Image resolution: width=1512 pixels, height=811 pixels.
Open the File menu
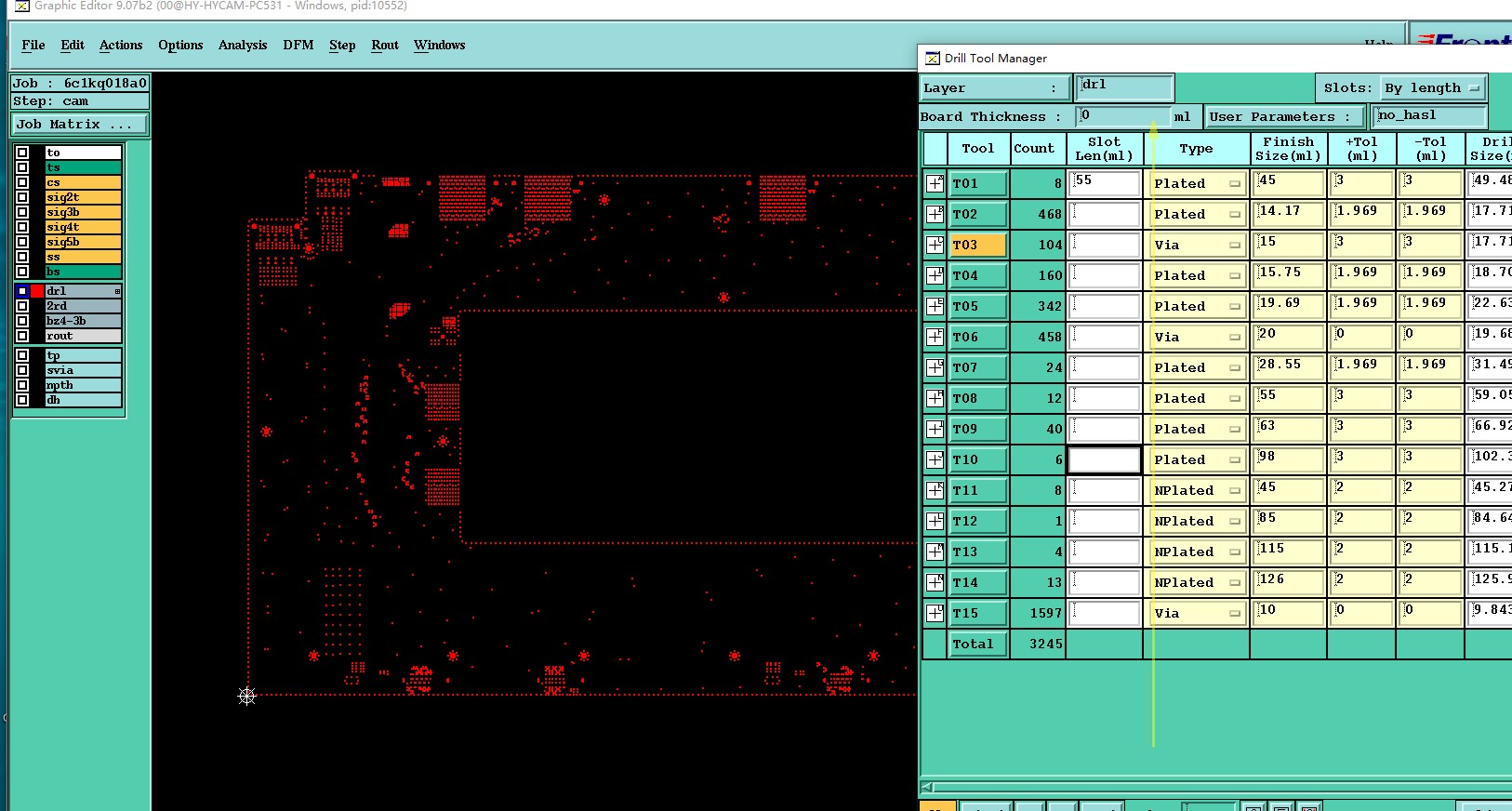[33, 45]
